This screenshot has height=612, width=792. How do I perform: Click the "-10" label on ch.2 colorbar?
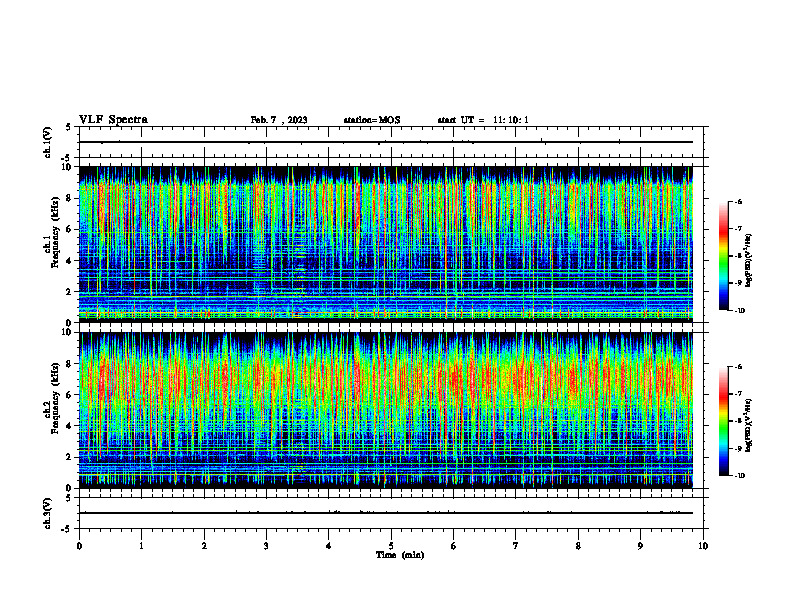click(739, 476)
